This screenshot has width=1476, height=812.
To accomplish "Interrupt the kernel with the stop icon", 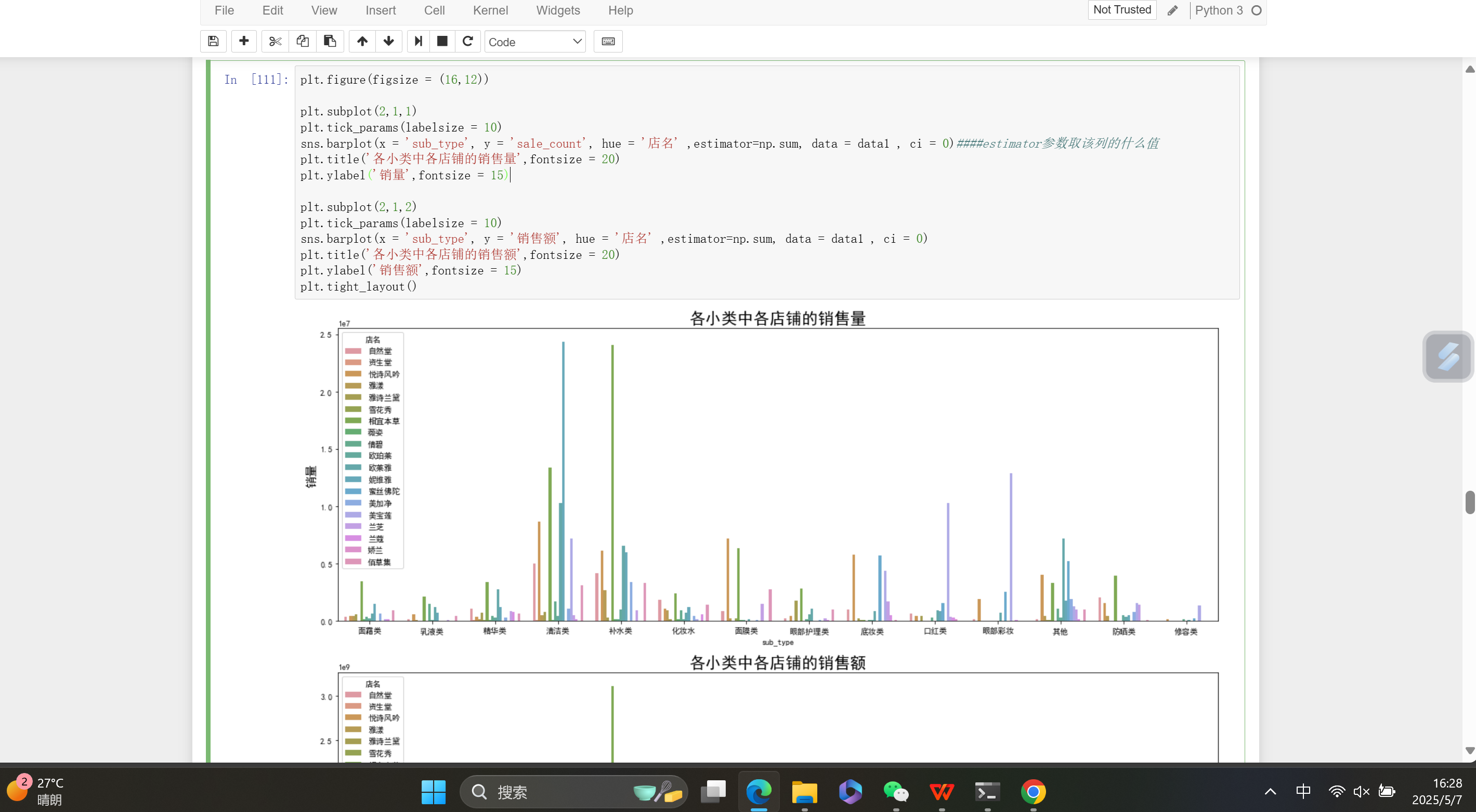I will pyautogui.click(x=442, y=41).
